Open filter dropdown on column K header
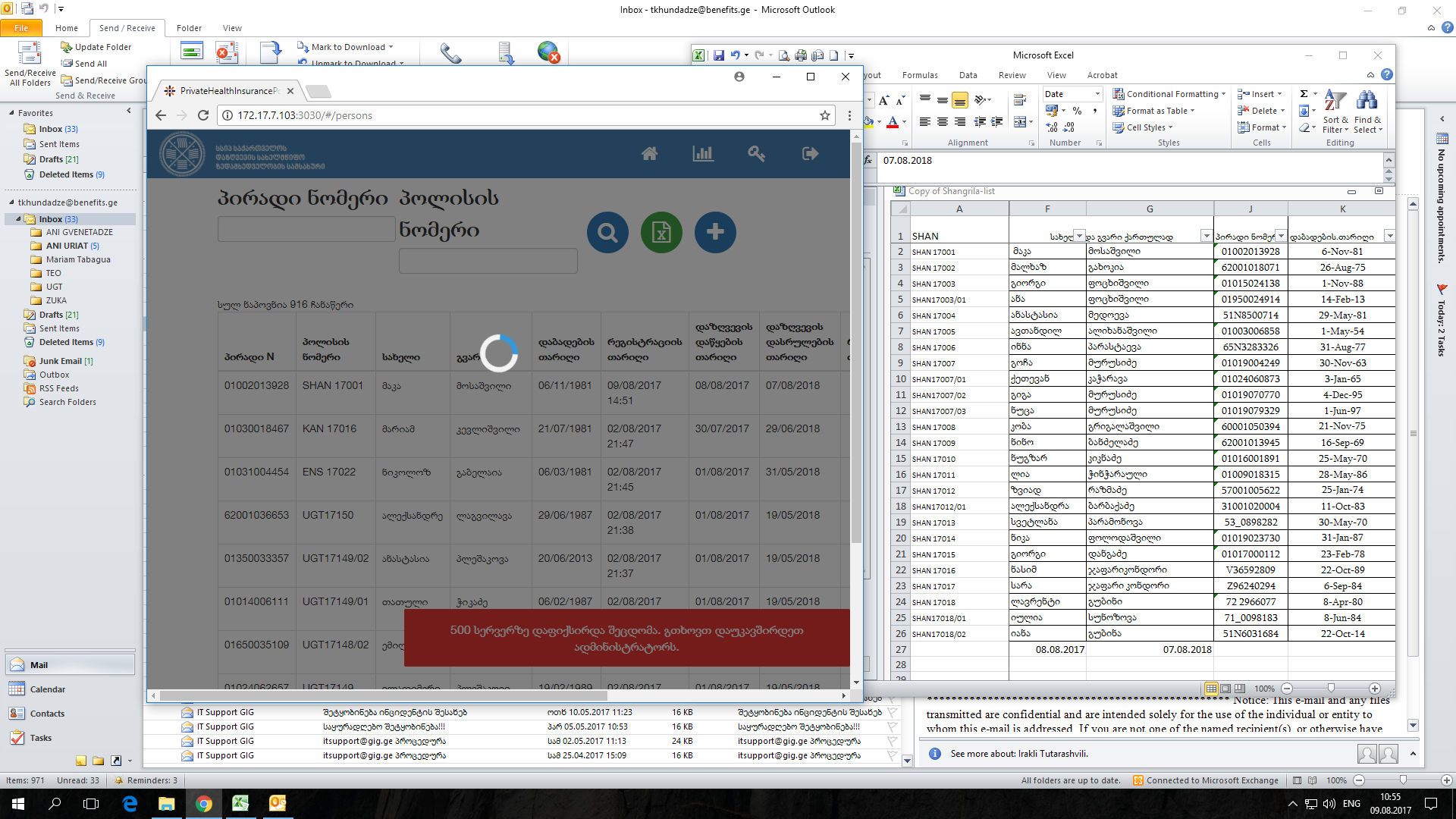The image size is (1456, 819). (1389, 236)
